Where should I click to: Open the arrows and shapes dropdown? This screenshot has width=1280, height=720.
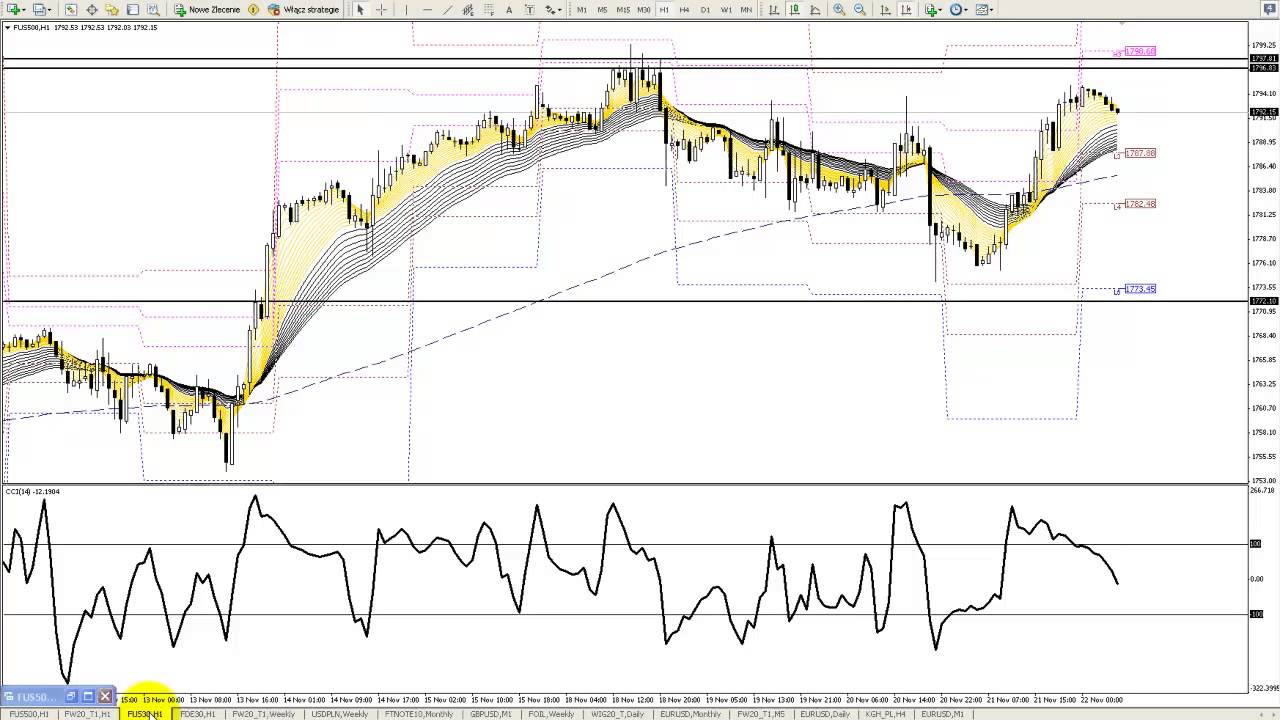tap(553, 9)
